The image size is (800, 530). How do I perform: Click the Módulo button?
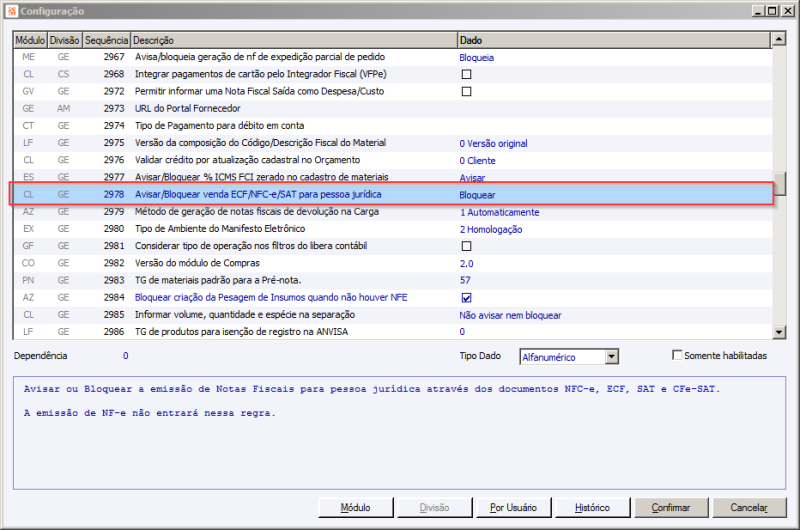pos(356,508)
